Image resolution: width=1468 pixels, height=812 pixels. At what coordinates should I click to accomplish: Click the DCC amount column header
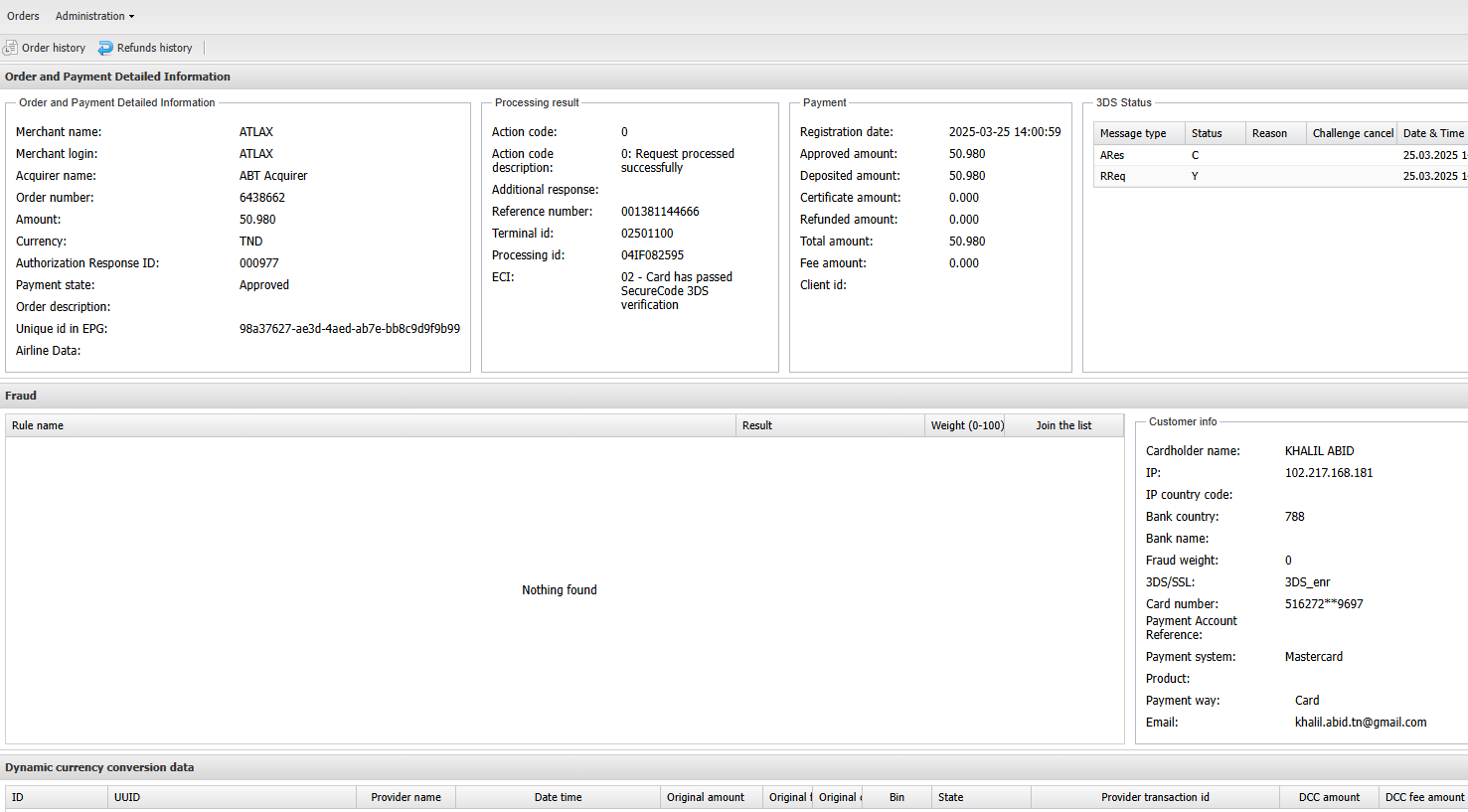click(1329, 797)
